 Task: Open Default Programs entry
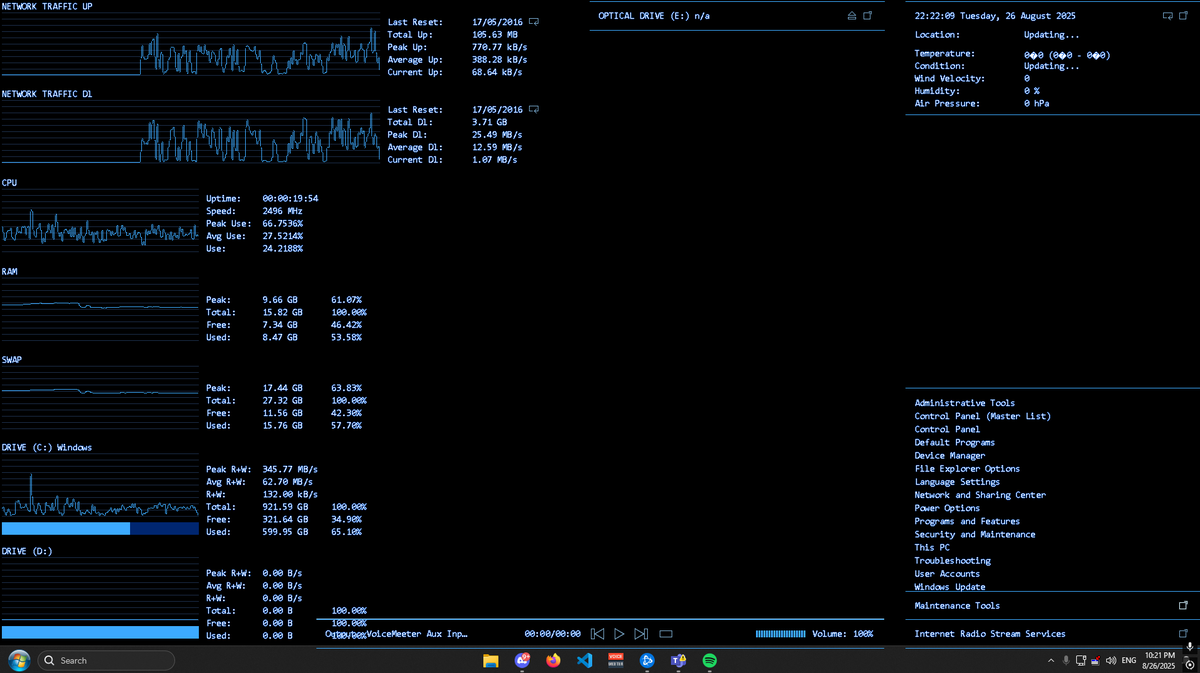coord(954,442)
